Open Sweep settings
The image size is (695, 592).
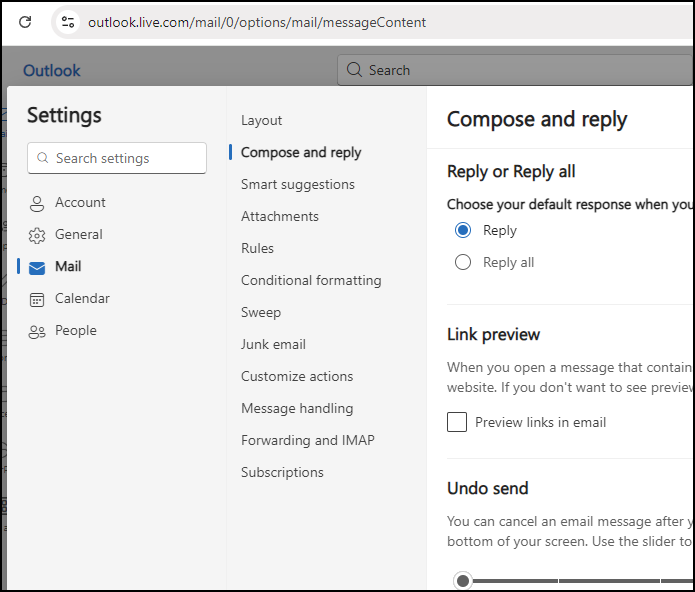pos(261,312)
